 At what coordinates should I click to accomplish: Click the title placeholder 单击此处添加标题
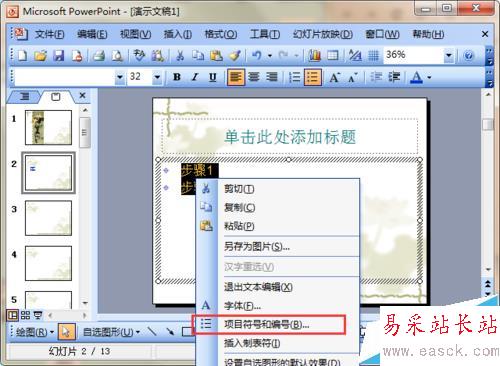point(290,136)
